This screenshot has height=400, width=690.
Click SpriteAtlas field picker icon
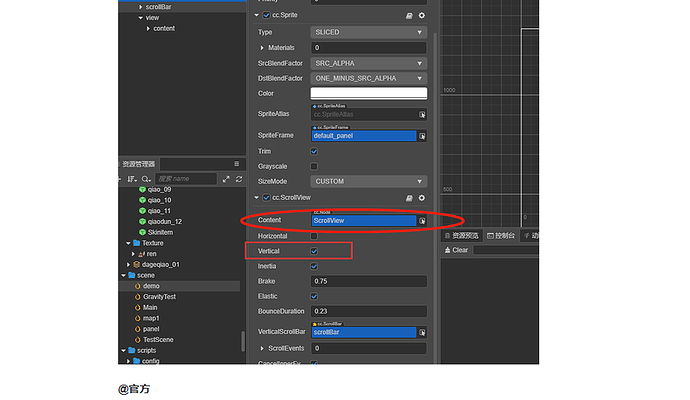422,114
